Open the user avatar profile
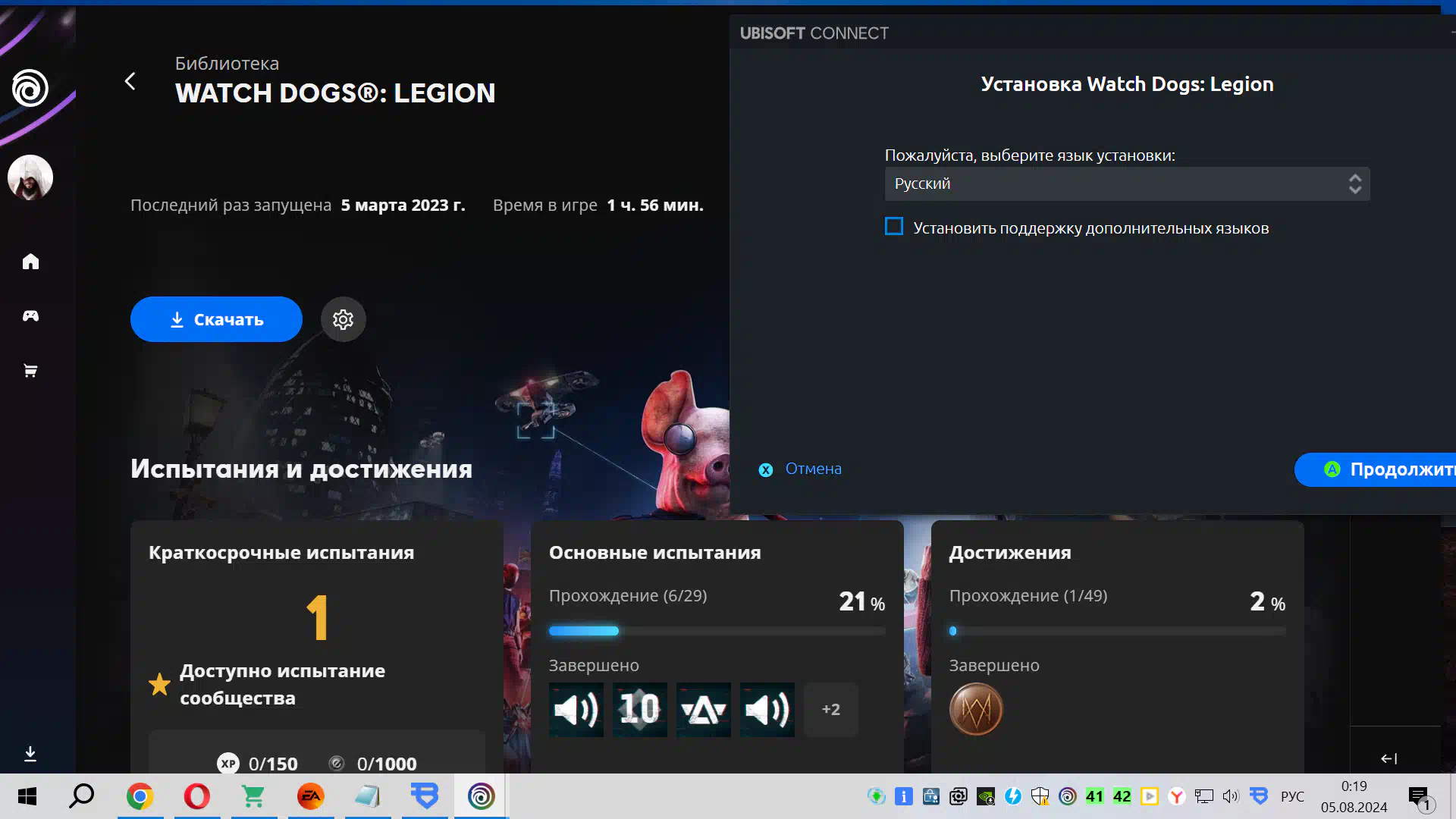Screen dimensions: 1456x819 30,177
